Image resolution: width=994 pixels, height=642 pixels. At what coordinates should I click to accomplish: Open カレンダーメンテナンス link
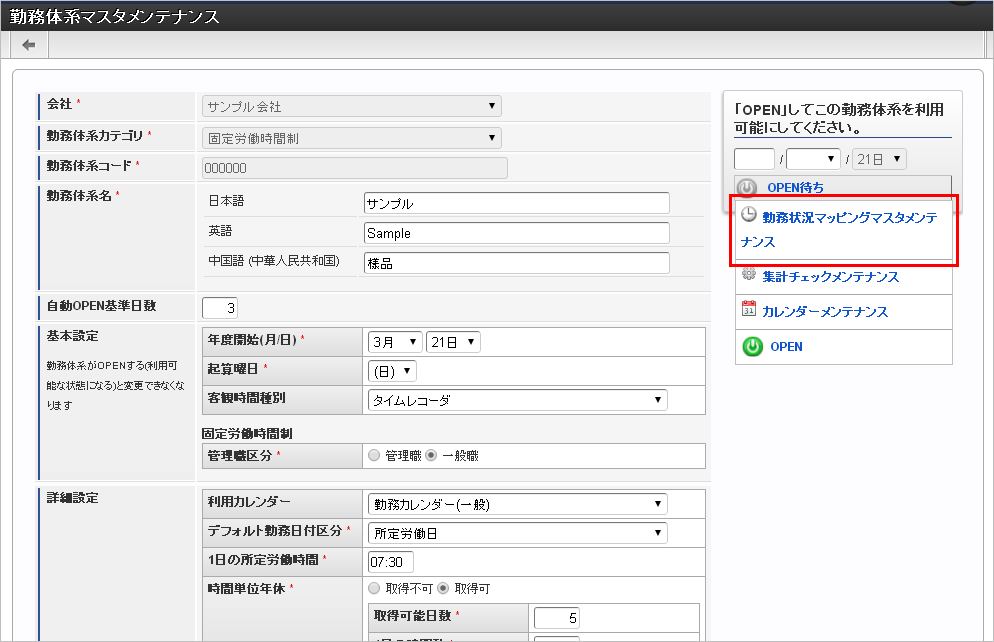click(x=825, y=312)
